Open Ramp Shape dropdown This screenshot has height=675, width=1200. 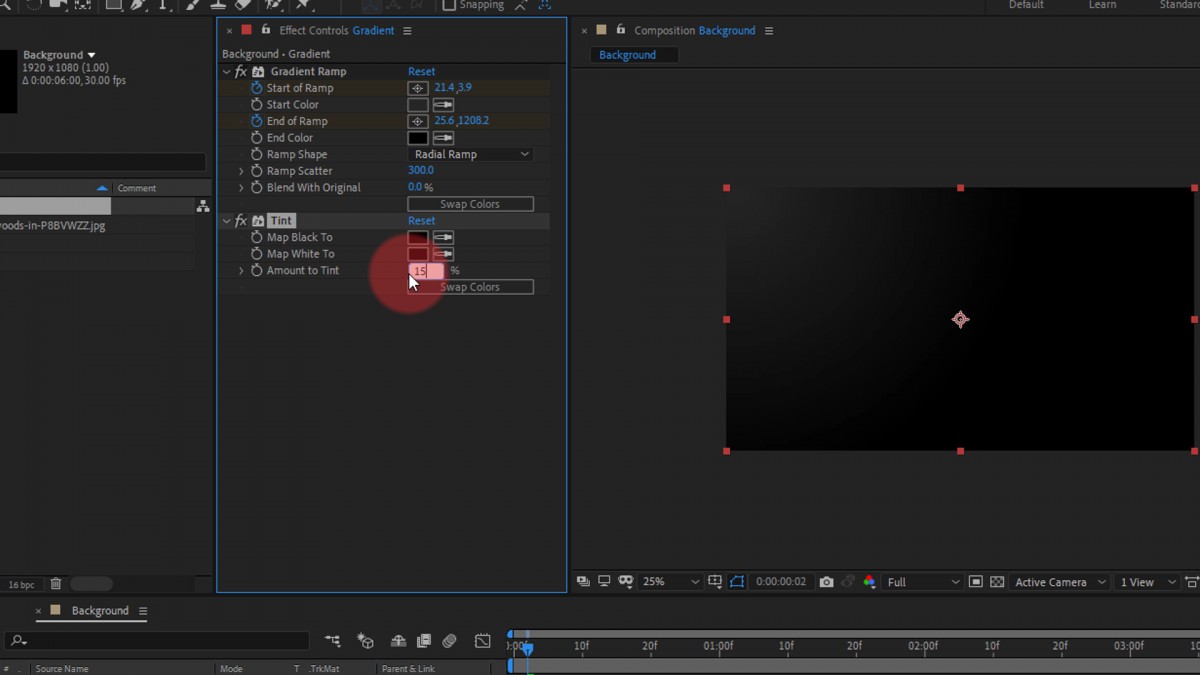click(470, 154)
